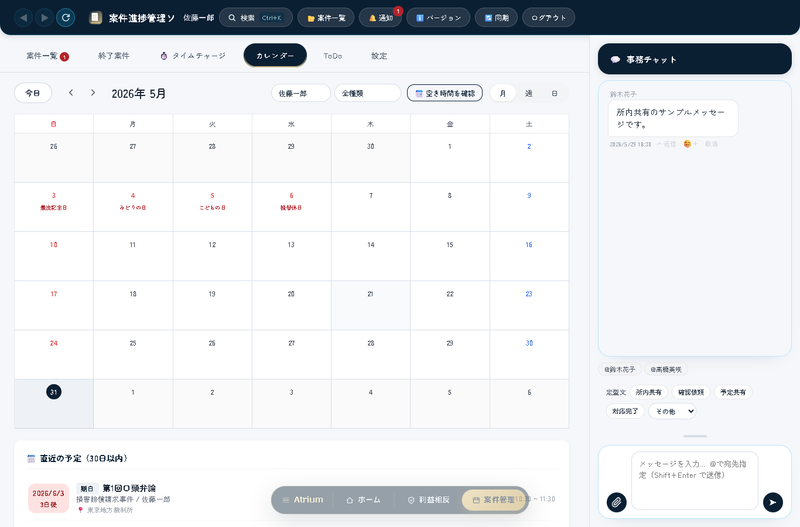Switch to タイムチャージ tab
Screen dimensions: 800x527
coord(193,56)
